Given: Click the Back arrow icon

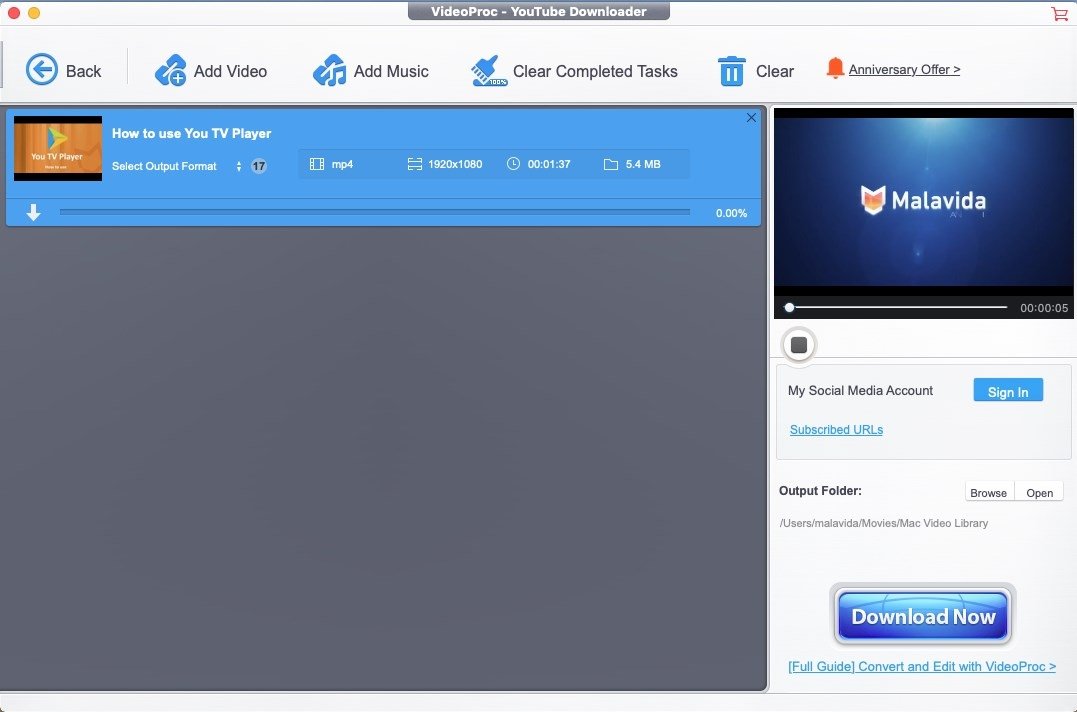Looking at the screenshot, I should click(42, 70).
